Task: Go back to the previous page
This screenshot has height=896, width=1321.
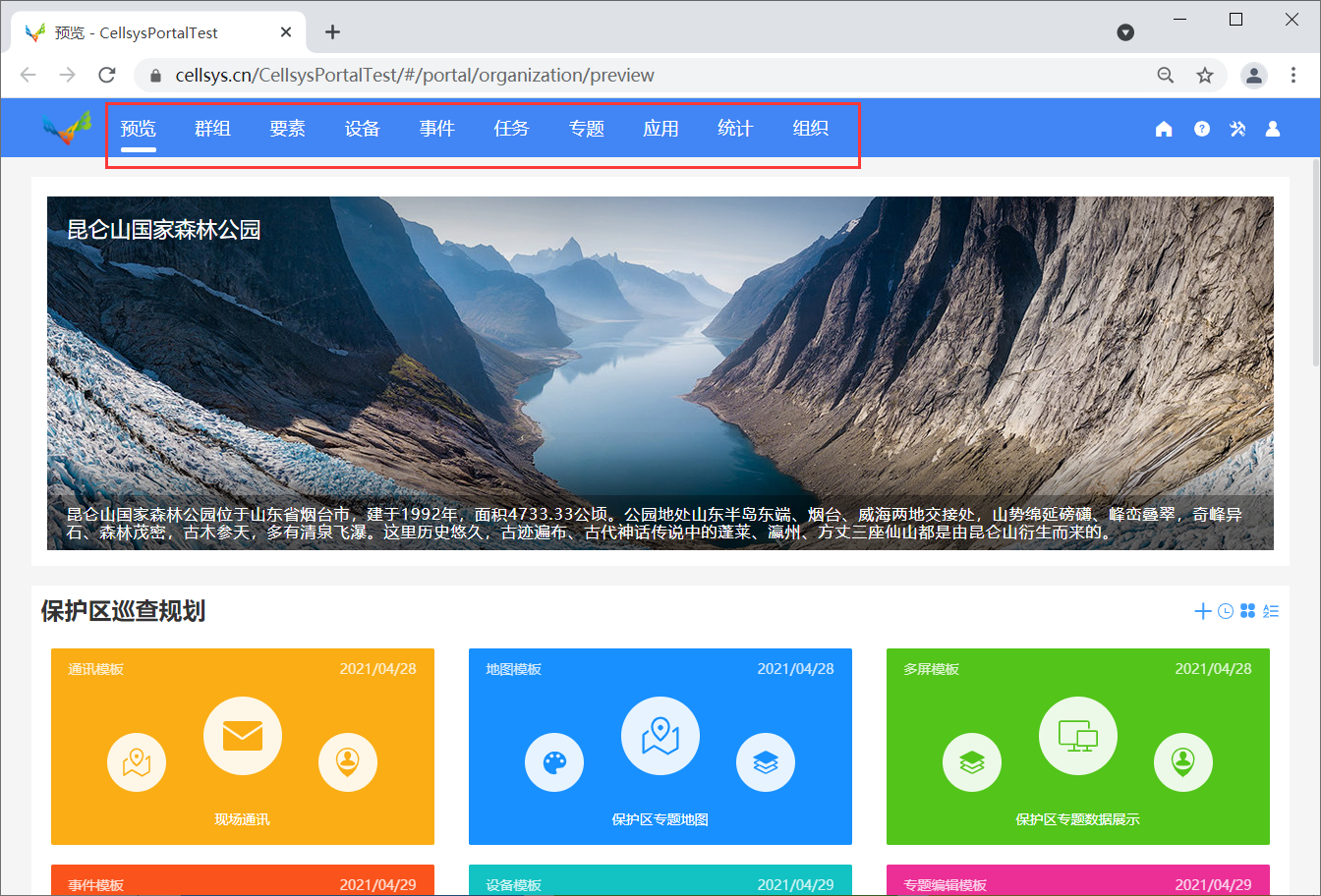Action: pos(28,76)
